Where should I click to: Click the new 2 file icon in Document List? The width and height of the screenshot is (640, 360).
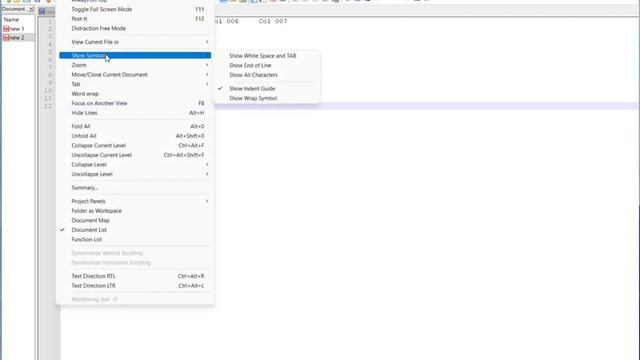pyautogui.click(x=6, y=38)
